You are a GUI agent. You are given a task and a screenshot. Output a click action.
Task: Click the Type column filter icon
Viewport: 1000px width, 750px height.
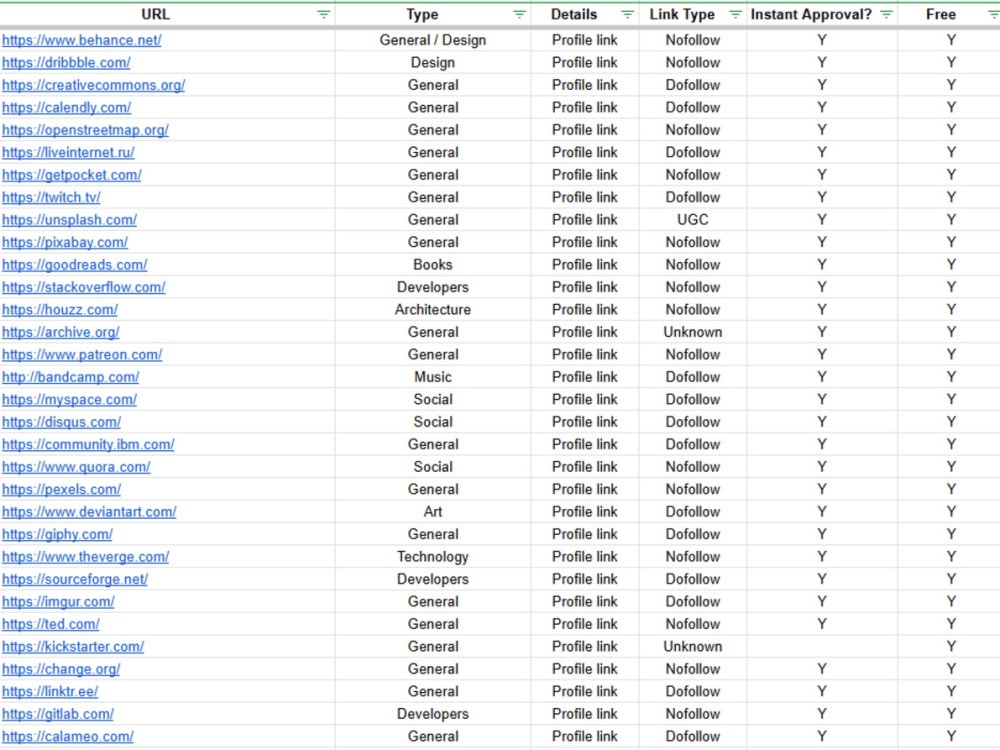pyautogui.click(x=519, y=14)
